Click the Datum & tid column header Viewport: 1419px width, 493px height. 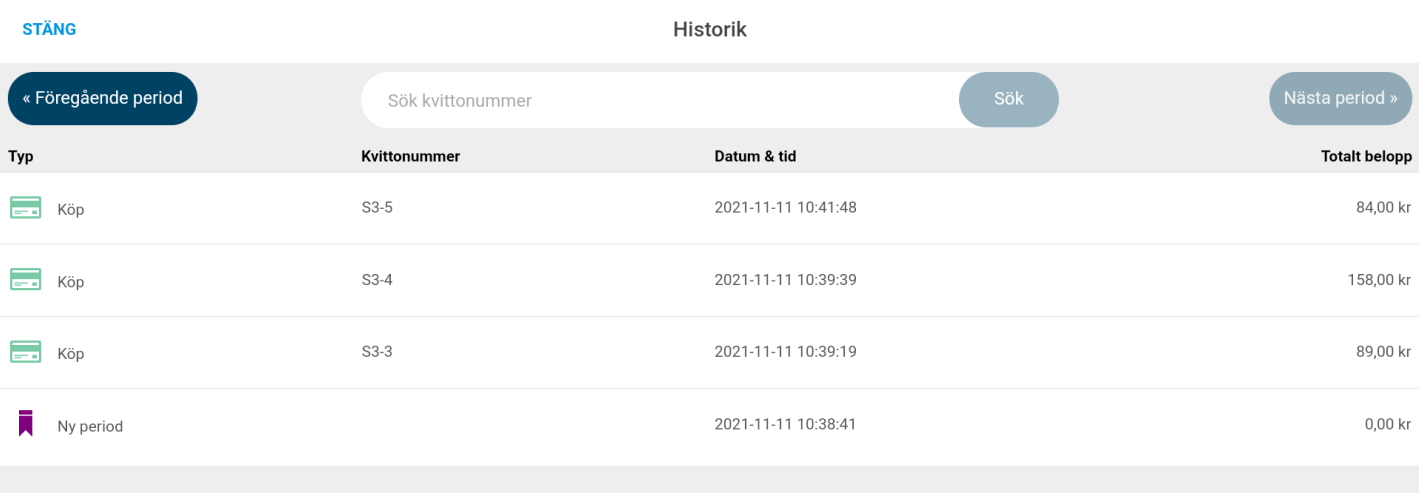point(755,156)
